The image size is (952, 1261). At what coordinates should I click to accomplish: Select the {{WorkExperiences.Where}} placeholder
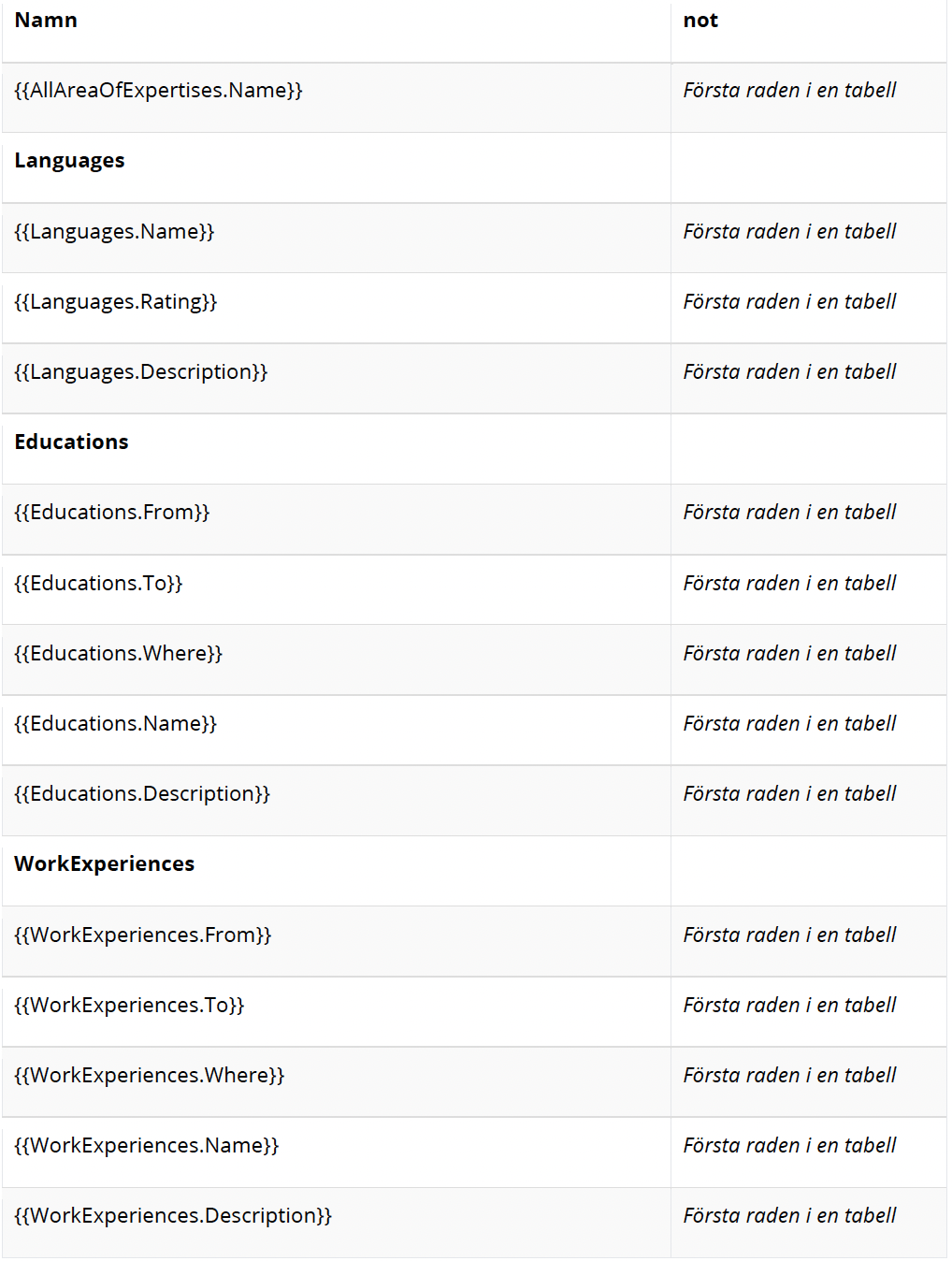click(150, 1076)
